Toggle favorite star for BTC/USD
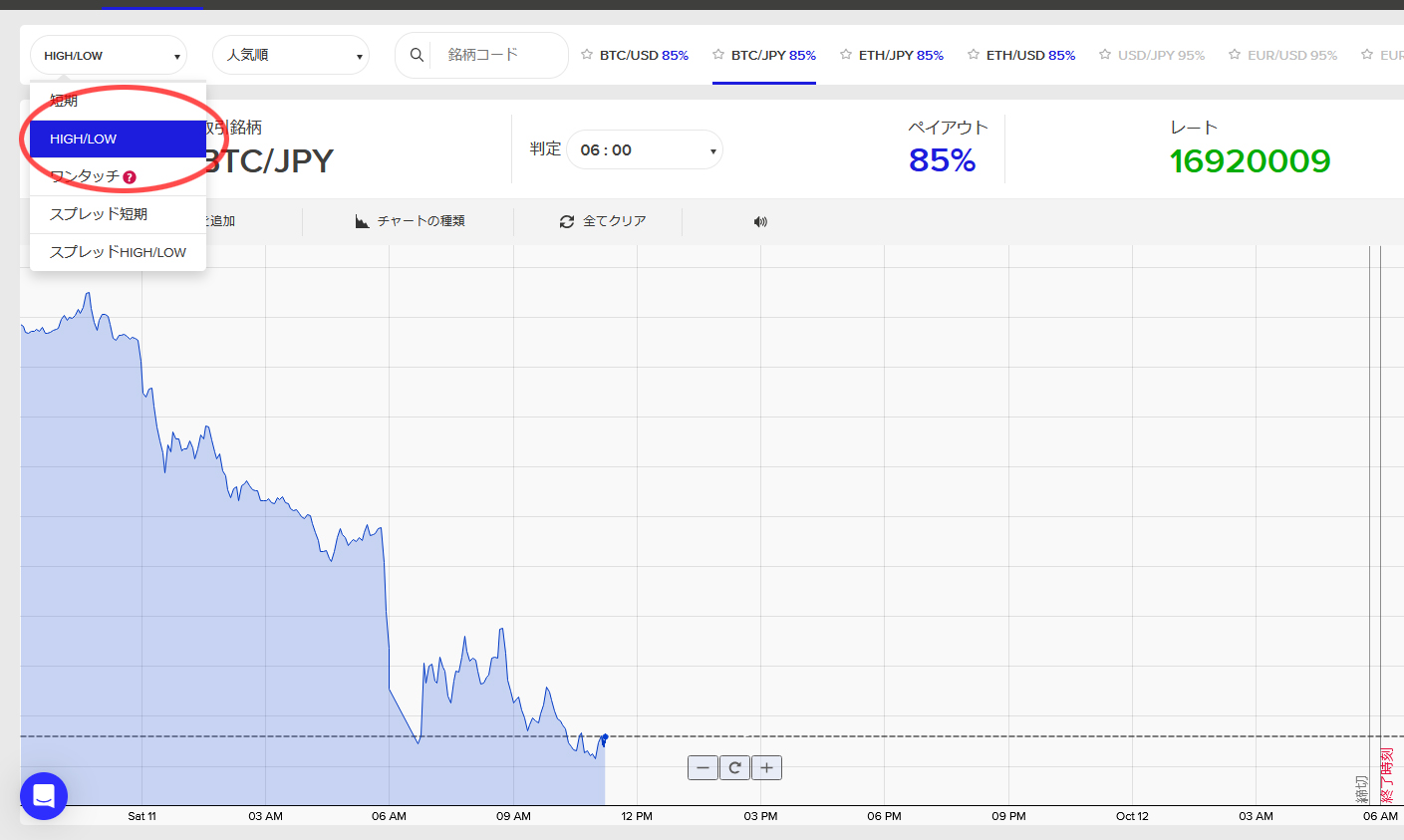 pos(587,55)
